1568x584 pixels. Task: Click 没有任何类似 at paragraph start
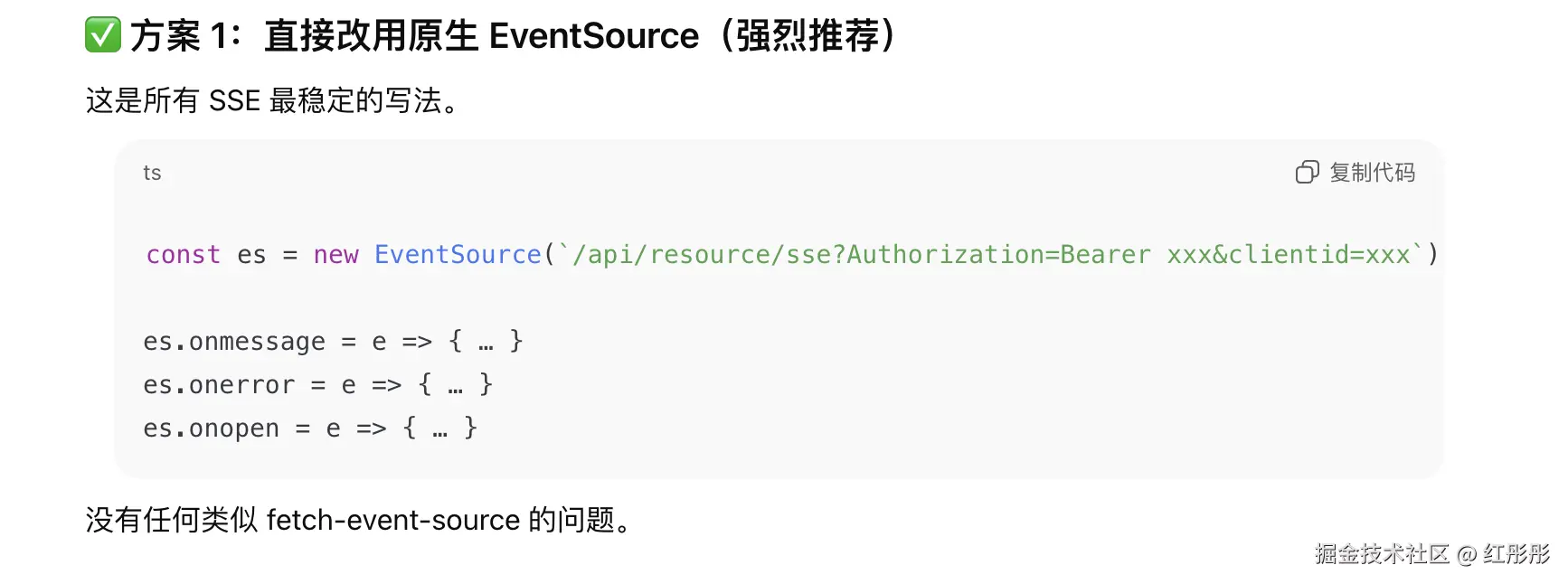tap(172, 520)
